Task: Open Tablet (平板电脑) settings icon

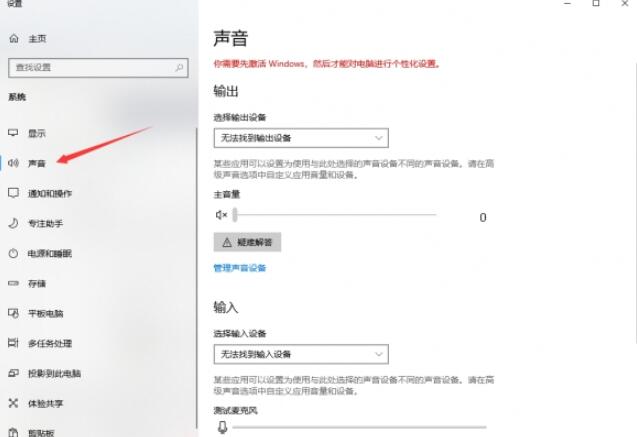Action: (13, 313)
